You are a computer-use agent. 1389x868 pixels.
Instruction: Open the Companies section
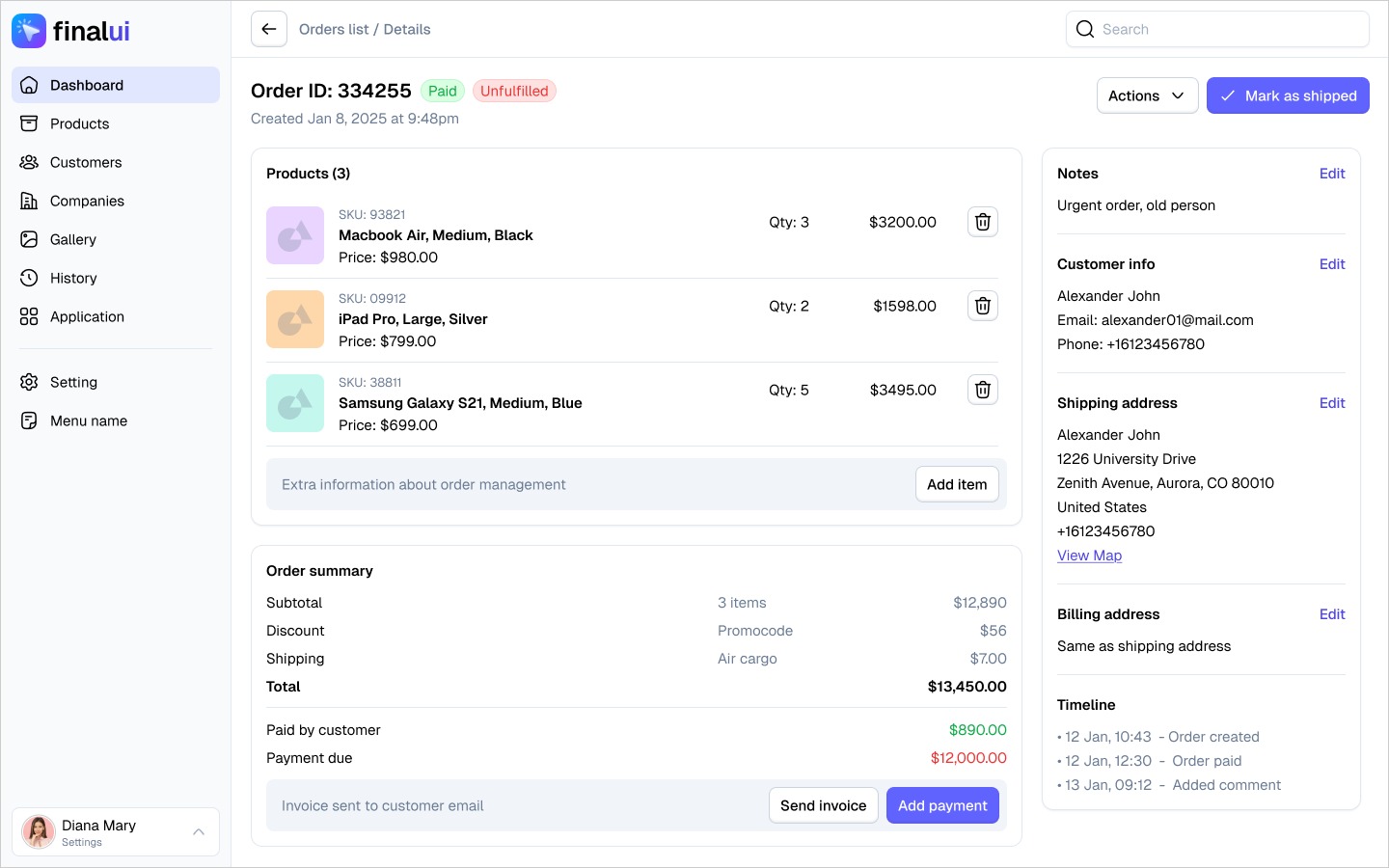pos(86,201)
